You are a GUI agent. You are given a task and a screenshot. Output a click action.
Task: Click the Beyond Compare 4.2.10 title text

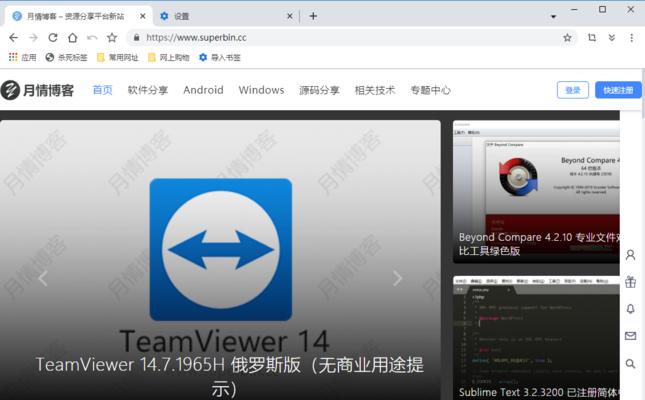click(x=539, y=244)
